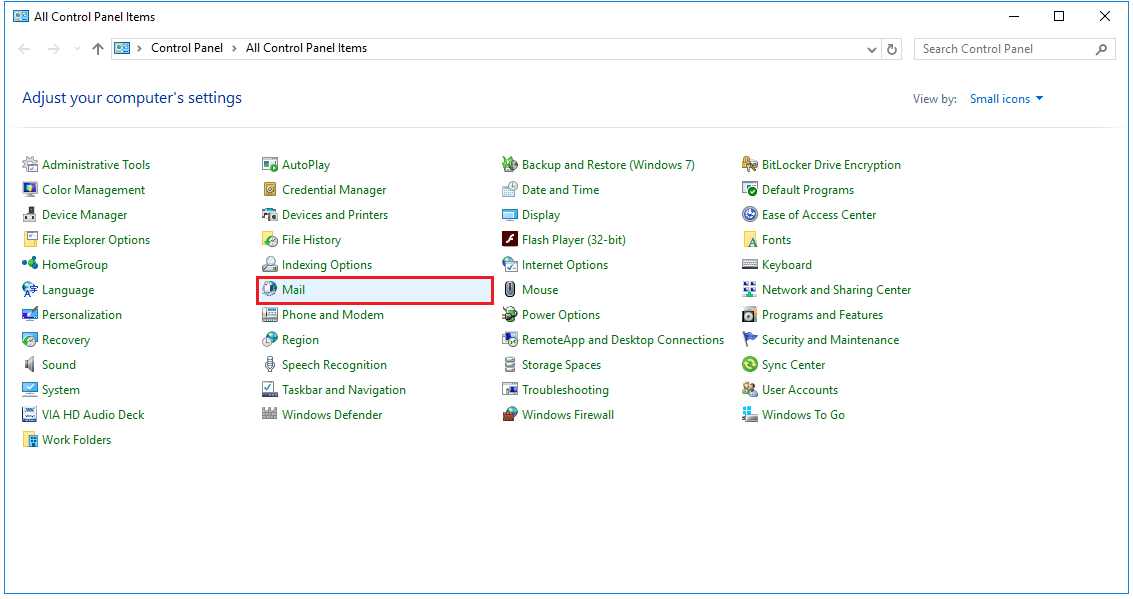Open the Ease of Access Center link
The width and height of the screenshot is (1133, 599).
819,215
